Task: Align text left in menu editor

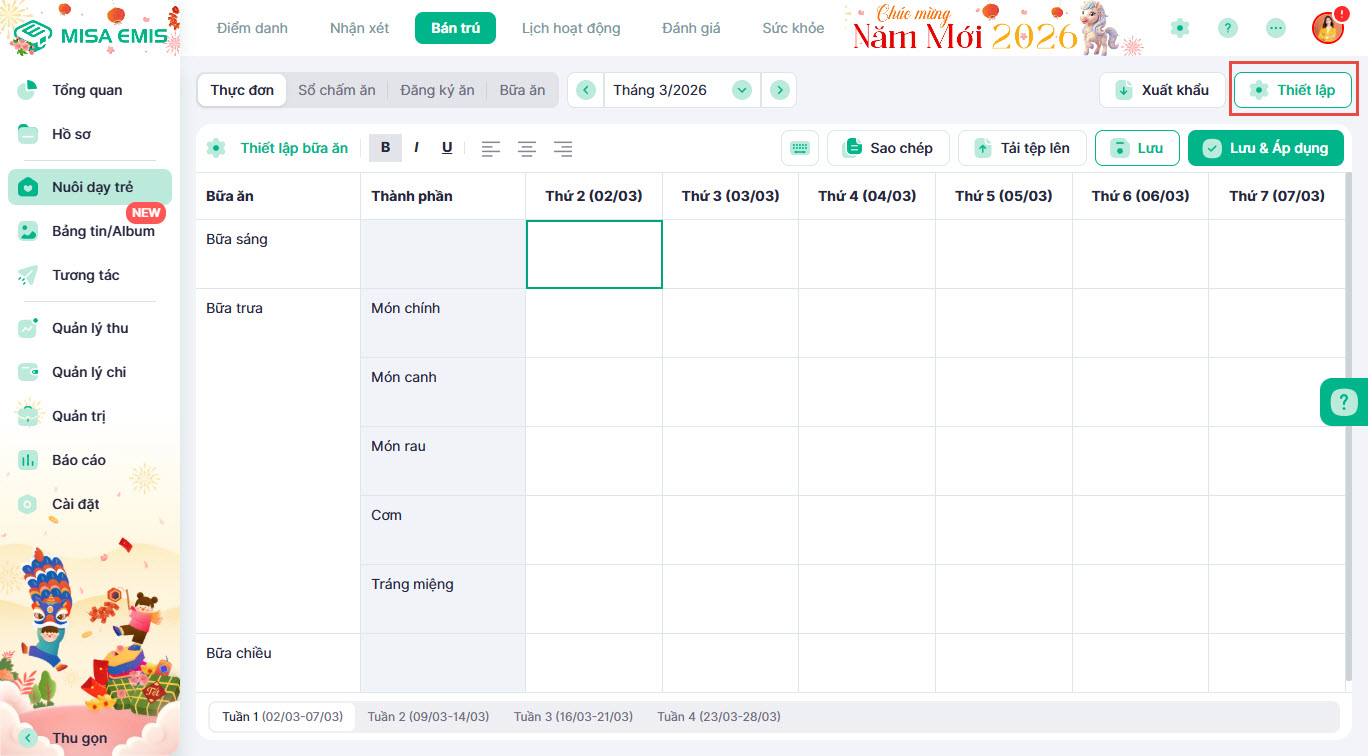Action: 490,148
